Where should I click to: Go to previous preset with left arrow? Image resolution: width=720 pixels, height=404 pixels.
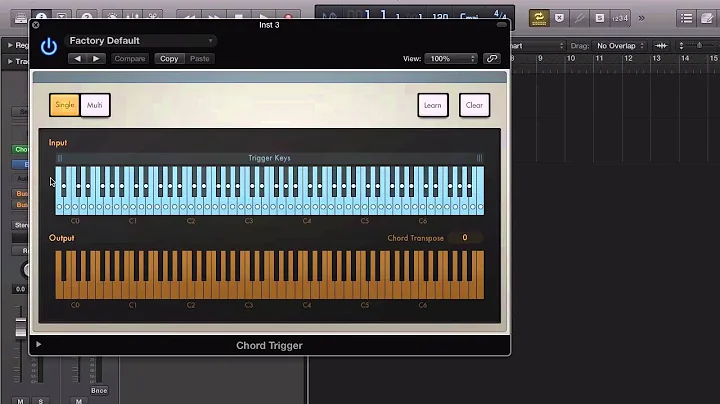coord(78,59)
